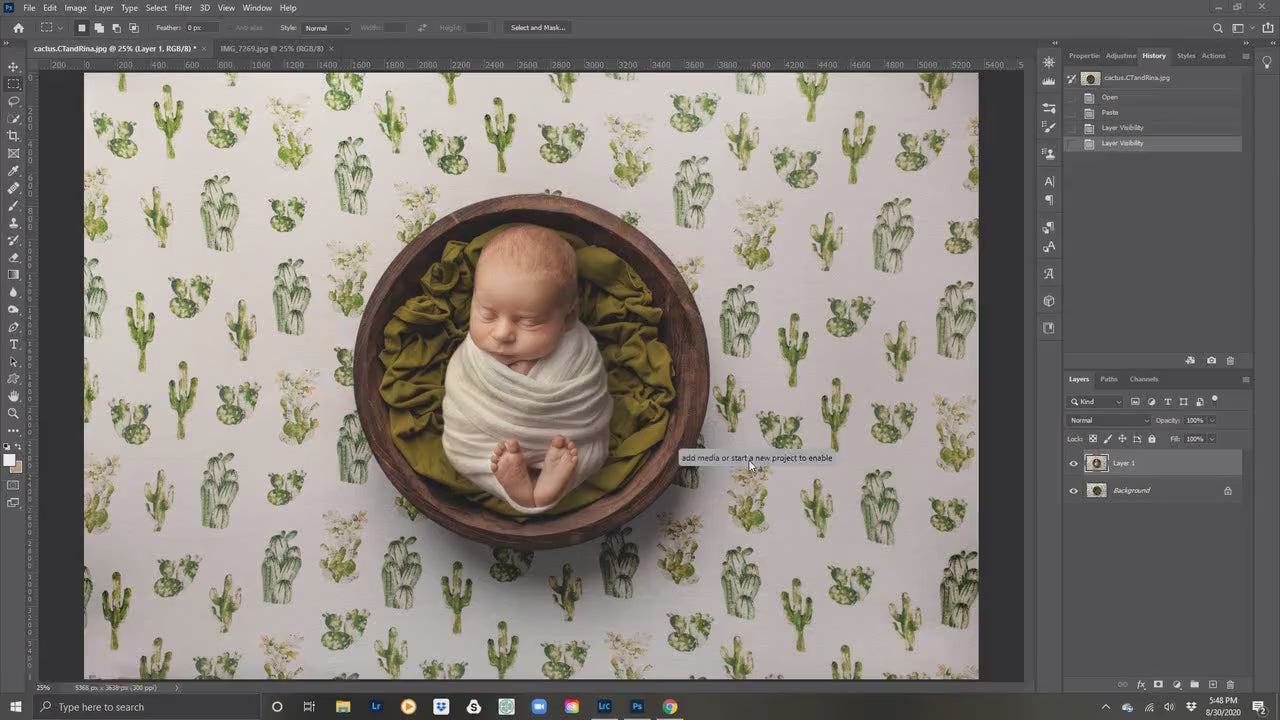Open Photoshop from the taskbar

click(637, 707)
